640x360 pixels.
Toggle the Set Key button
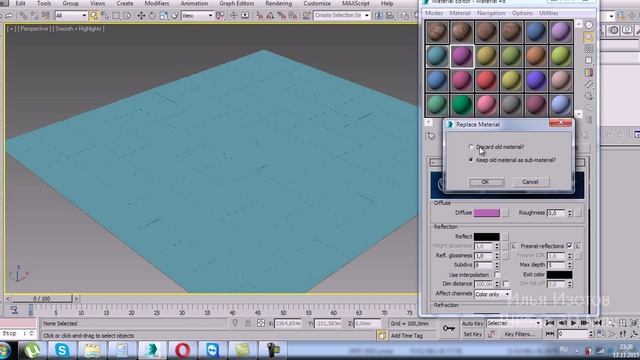click(x=472, y=334)
